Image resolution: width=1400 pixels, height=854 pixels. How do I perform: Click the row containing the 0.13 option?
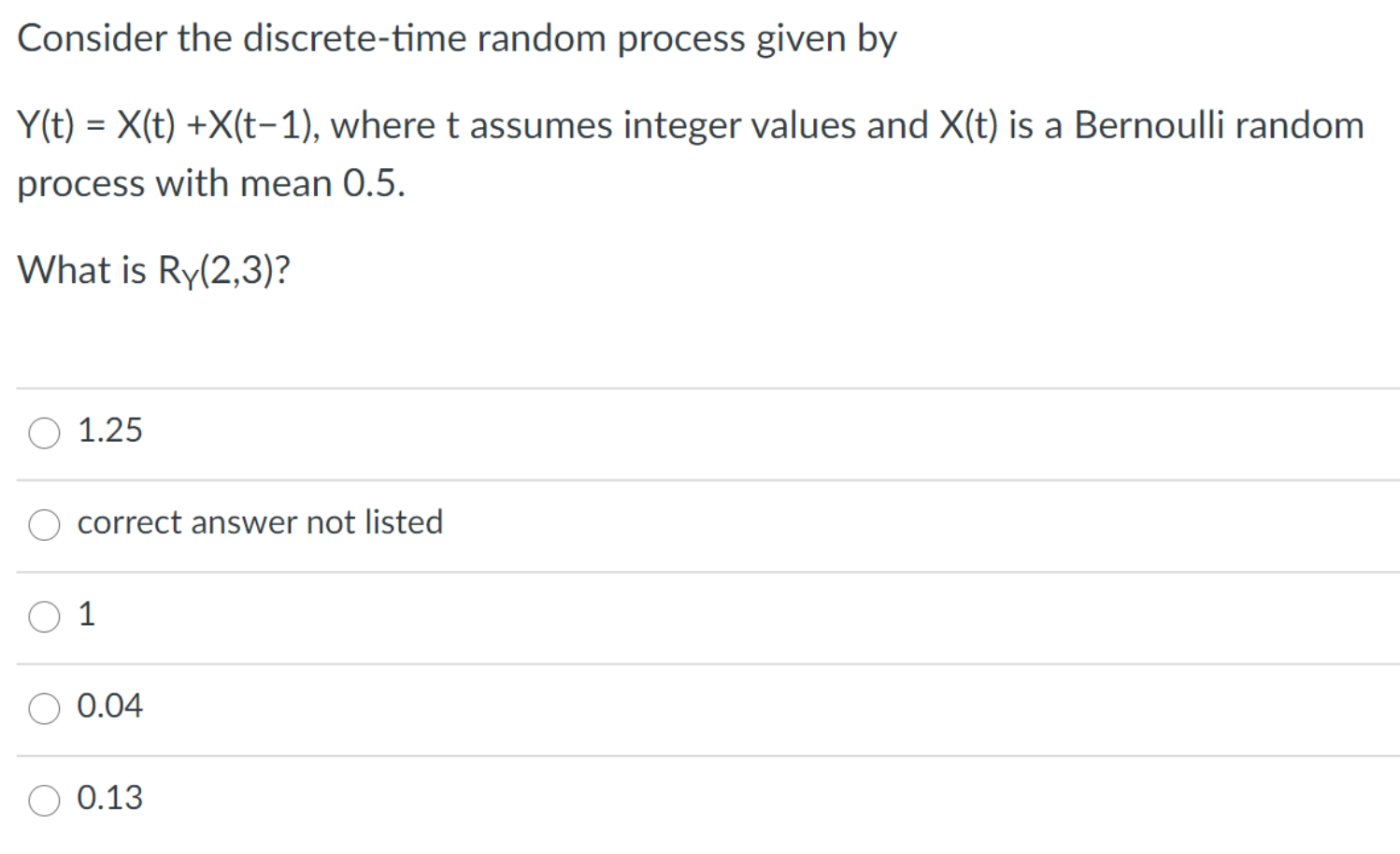coord(654,800)
